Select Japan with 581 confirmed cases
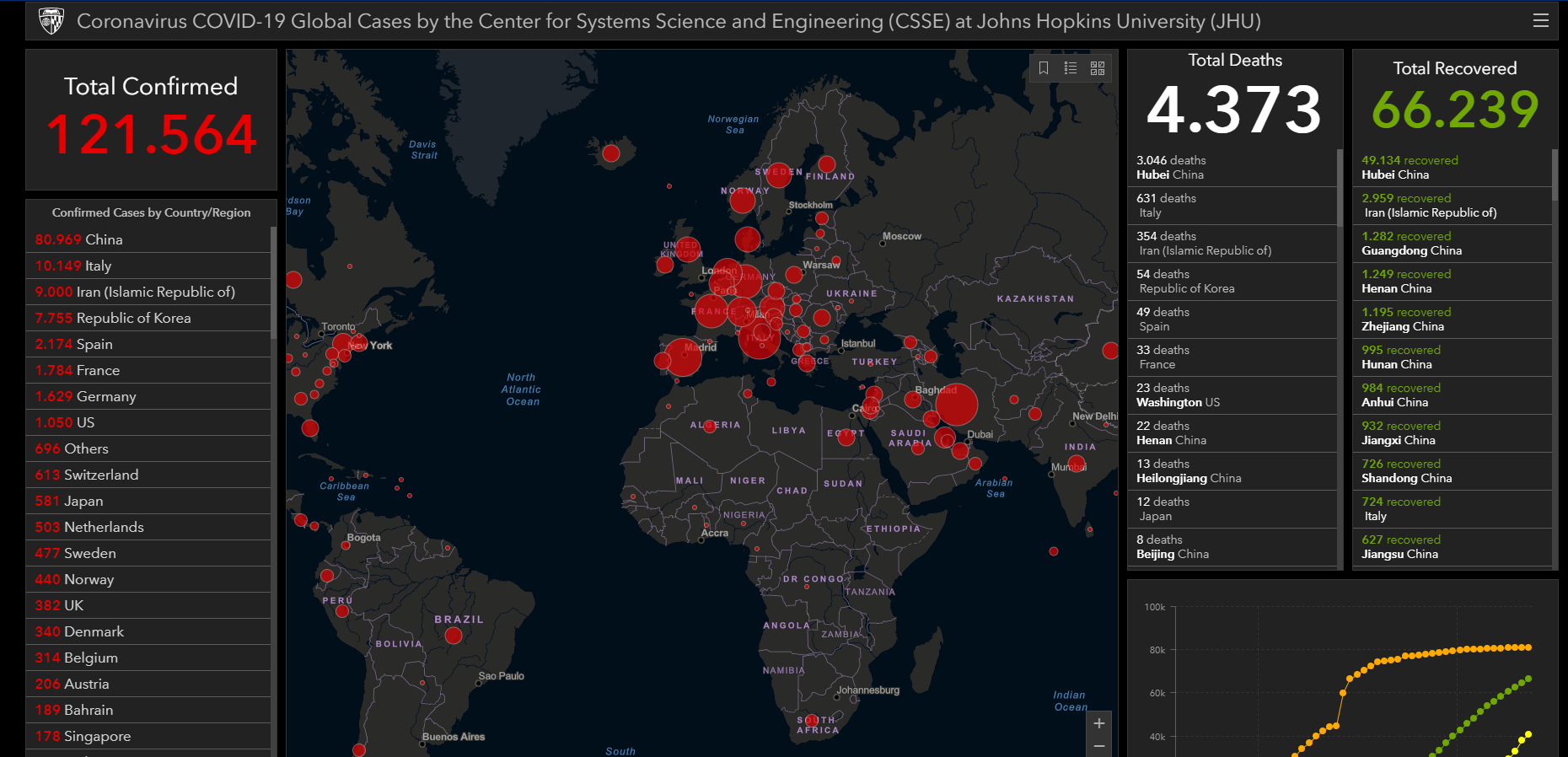This screenshot has height=757, width=1568. [148, 501]
